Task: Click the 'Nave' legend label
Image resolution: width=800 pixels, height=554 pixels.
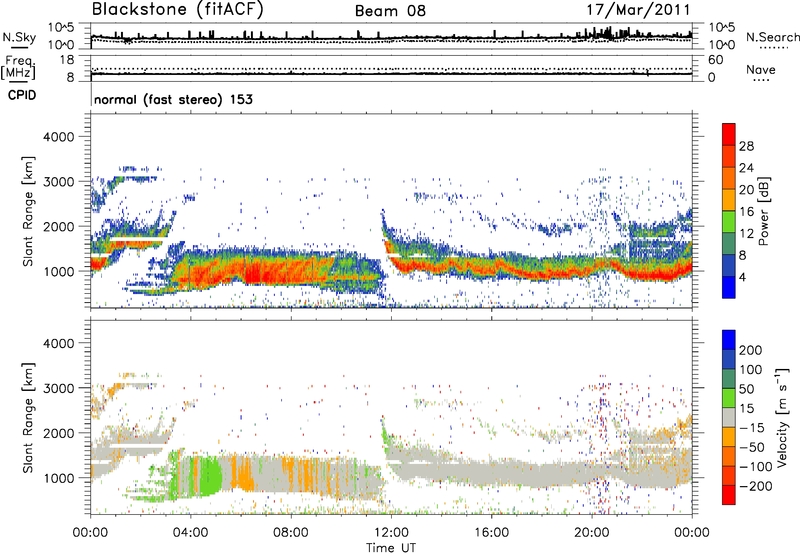Action: click(761, 69)
